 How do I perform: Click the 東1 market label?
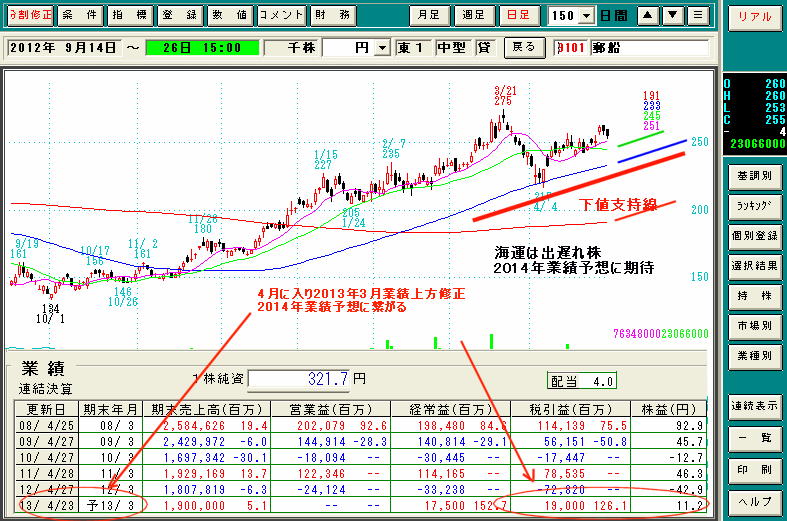tap(413, 48)
